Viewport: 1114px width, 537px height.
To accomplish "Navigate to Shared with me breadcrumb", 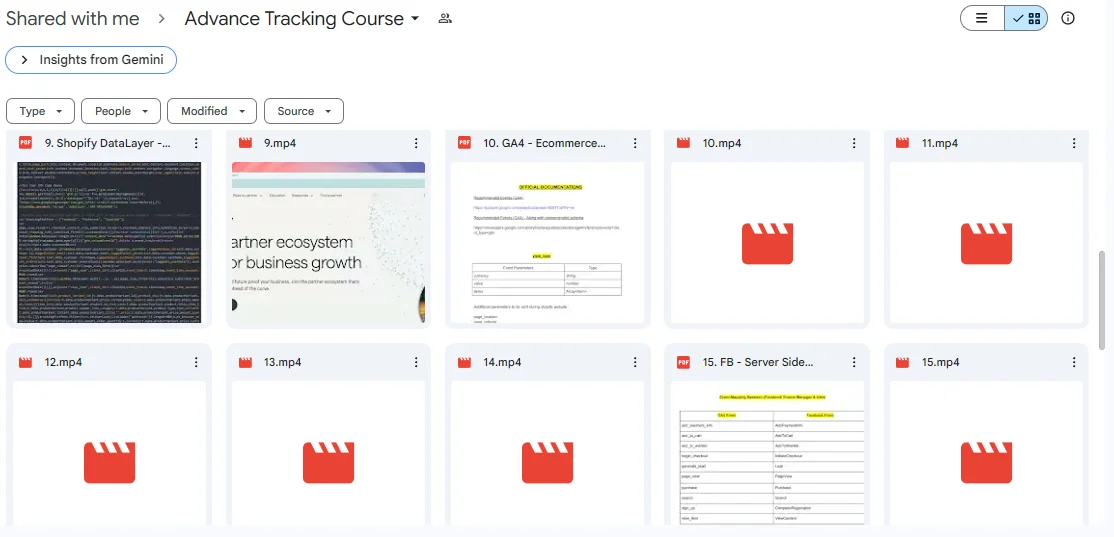I will (72, 19).
